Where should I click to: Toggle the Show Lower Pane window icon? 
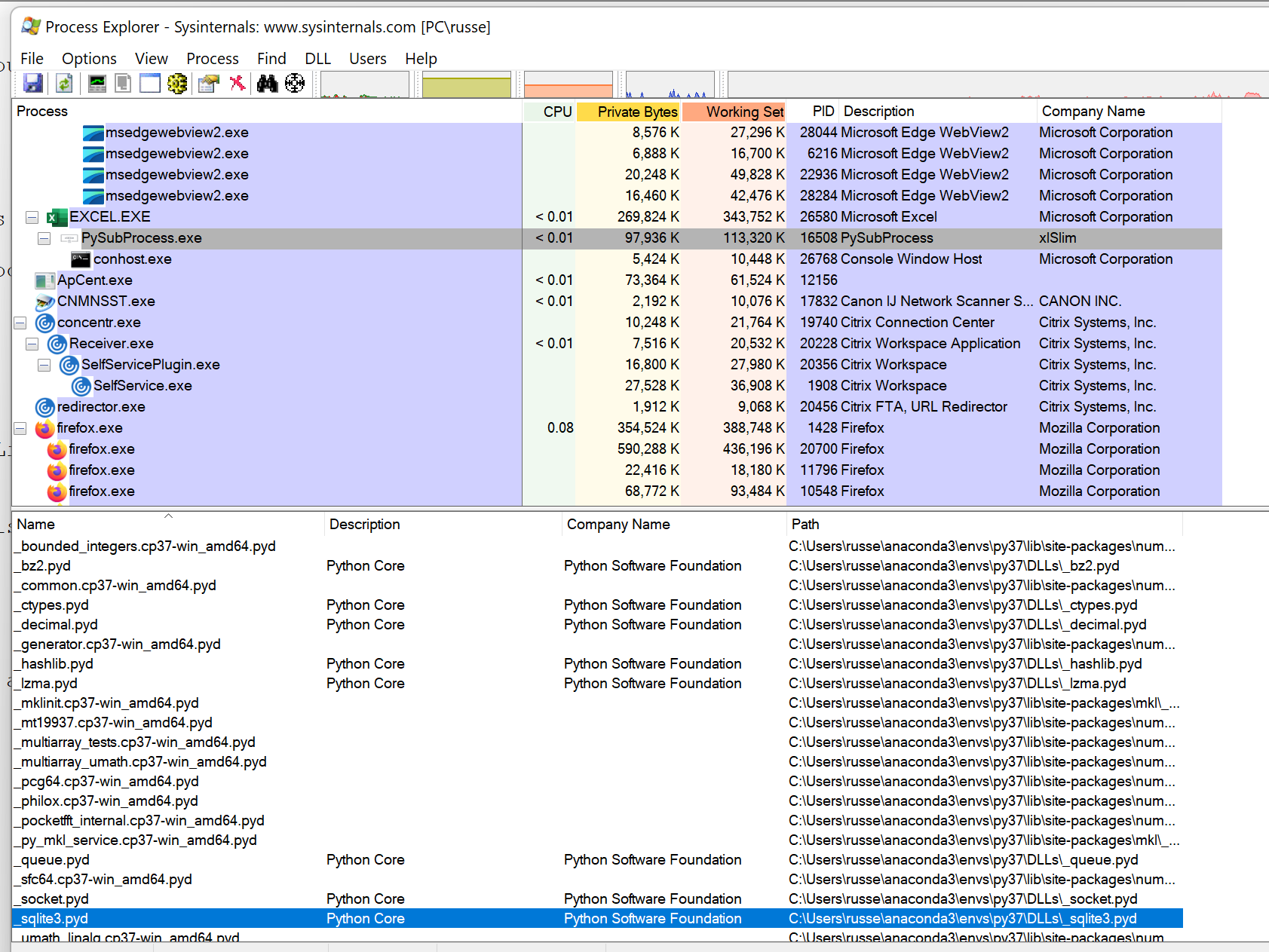coord(150,83)
